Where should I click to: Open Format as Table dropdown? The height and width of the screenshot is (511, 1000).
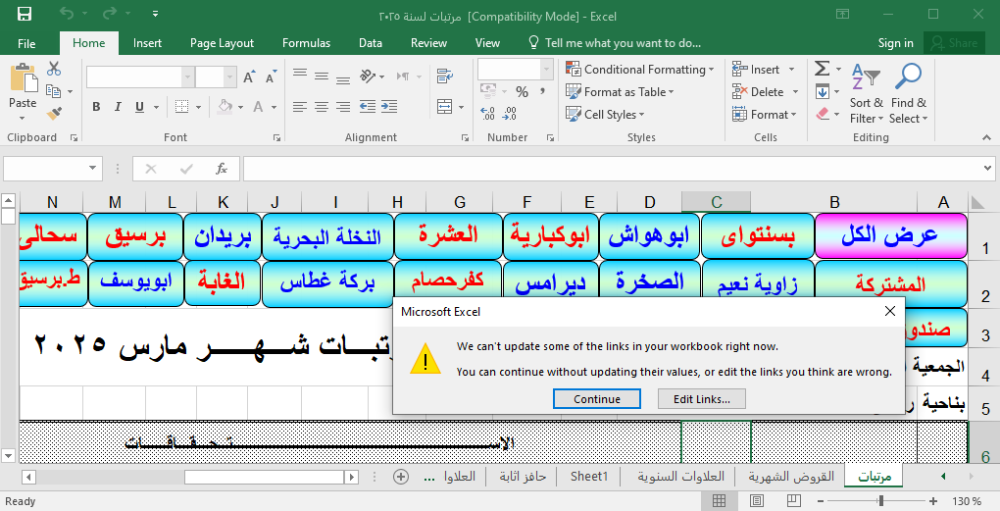(620, 92)
